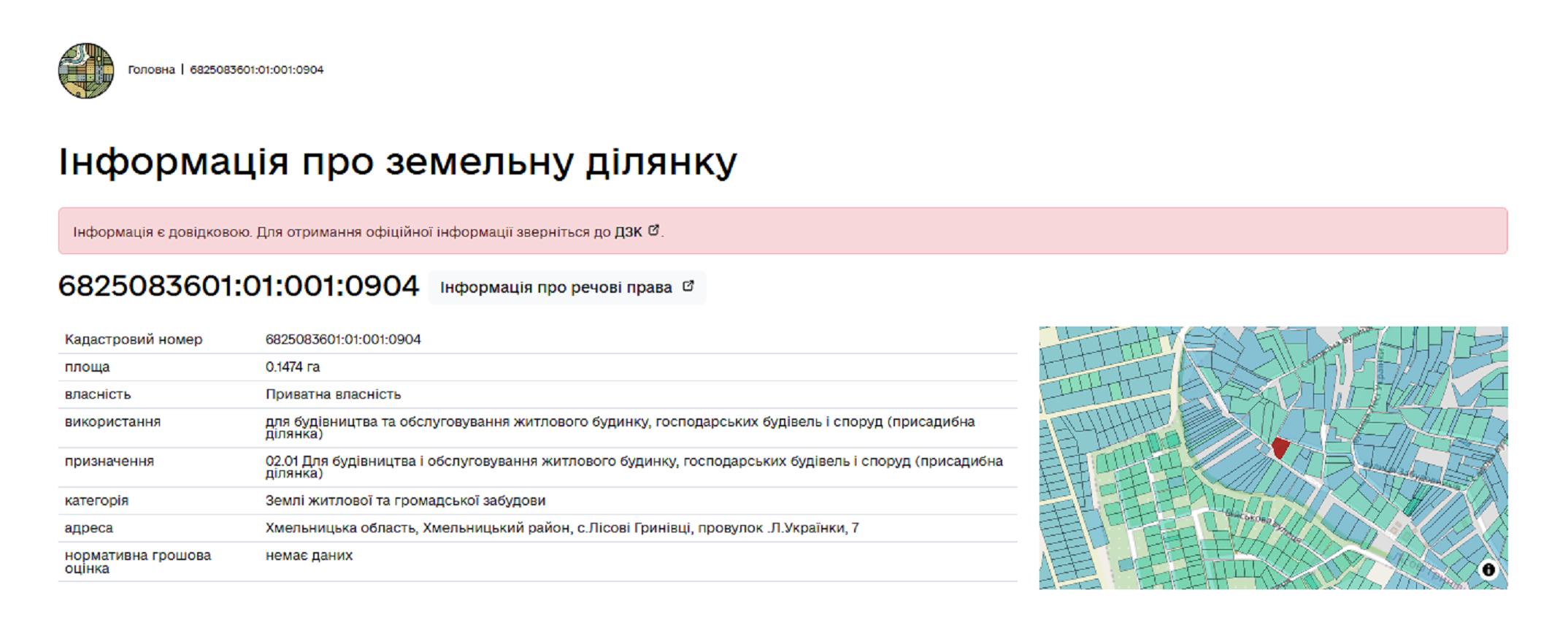Viewport: 1568px width, 620px height.
Task: Select the red highlighted parcel on map
Action: click(x=1280, y=447)
